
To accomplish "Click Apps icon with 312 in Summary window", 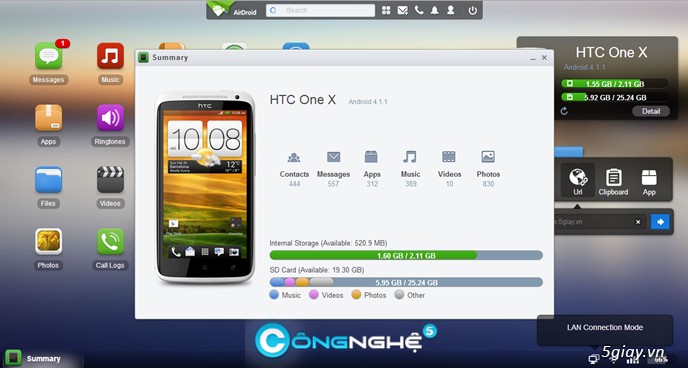I will [371, 157].
